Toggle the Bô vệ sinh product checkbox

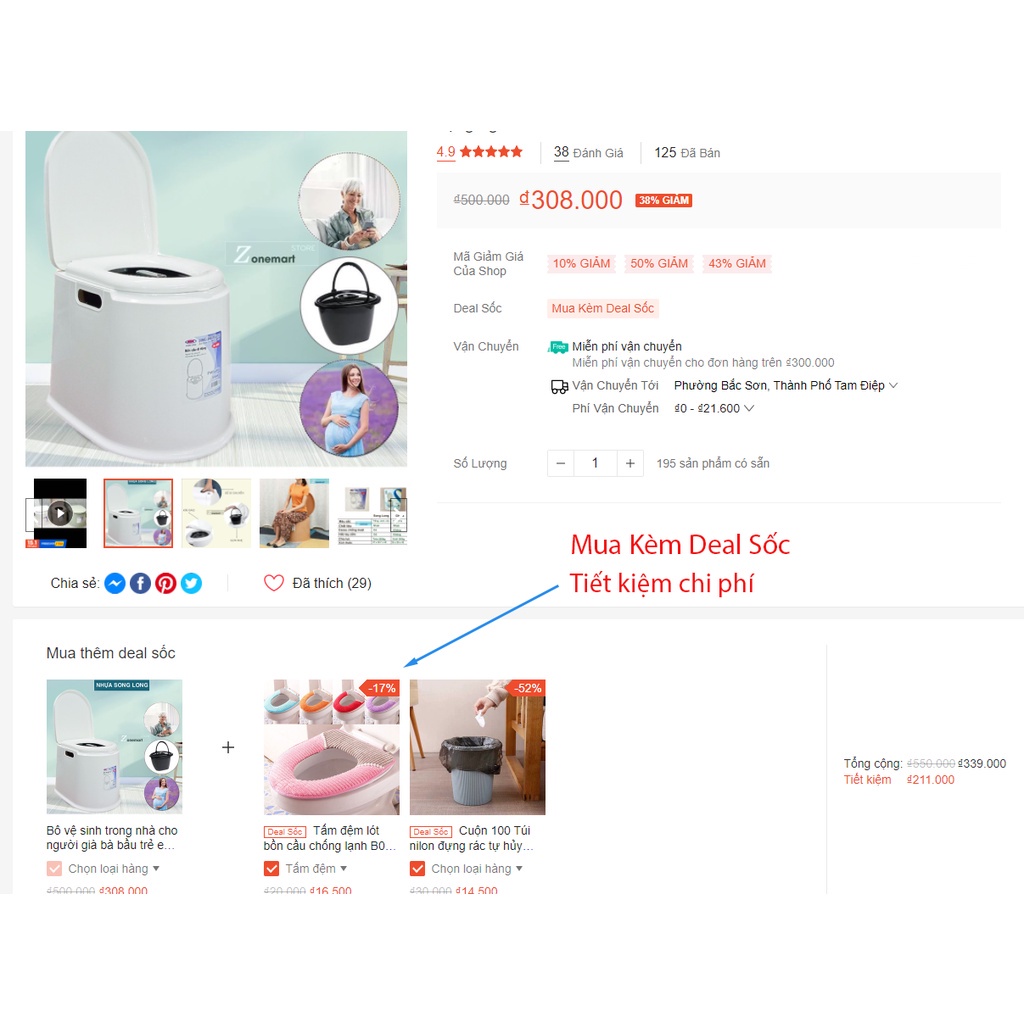click(54, 869)
